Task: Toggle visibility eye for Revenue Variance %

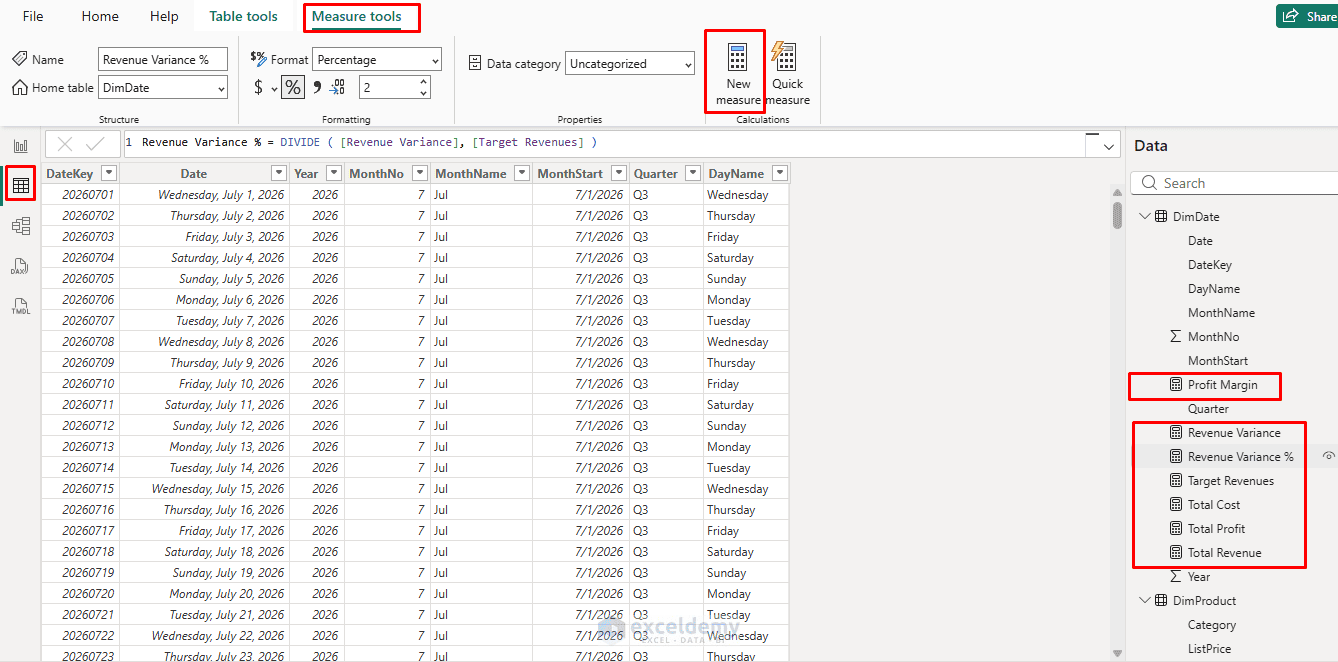Action: pyautogui.click(x=1329, y=457)
